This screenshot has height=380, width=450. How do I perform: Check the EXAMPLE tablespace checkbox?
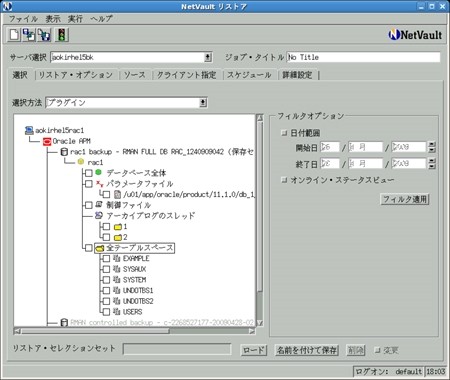106,259
